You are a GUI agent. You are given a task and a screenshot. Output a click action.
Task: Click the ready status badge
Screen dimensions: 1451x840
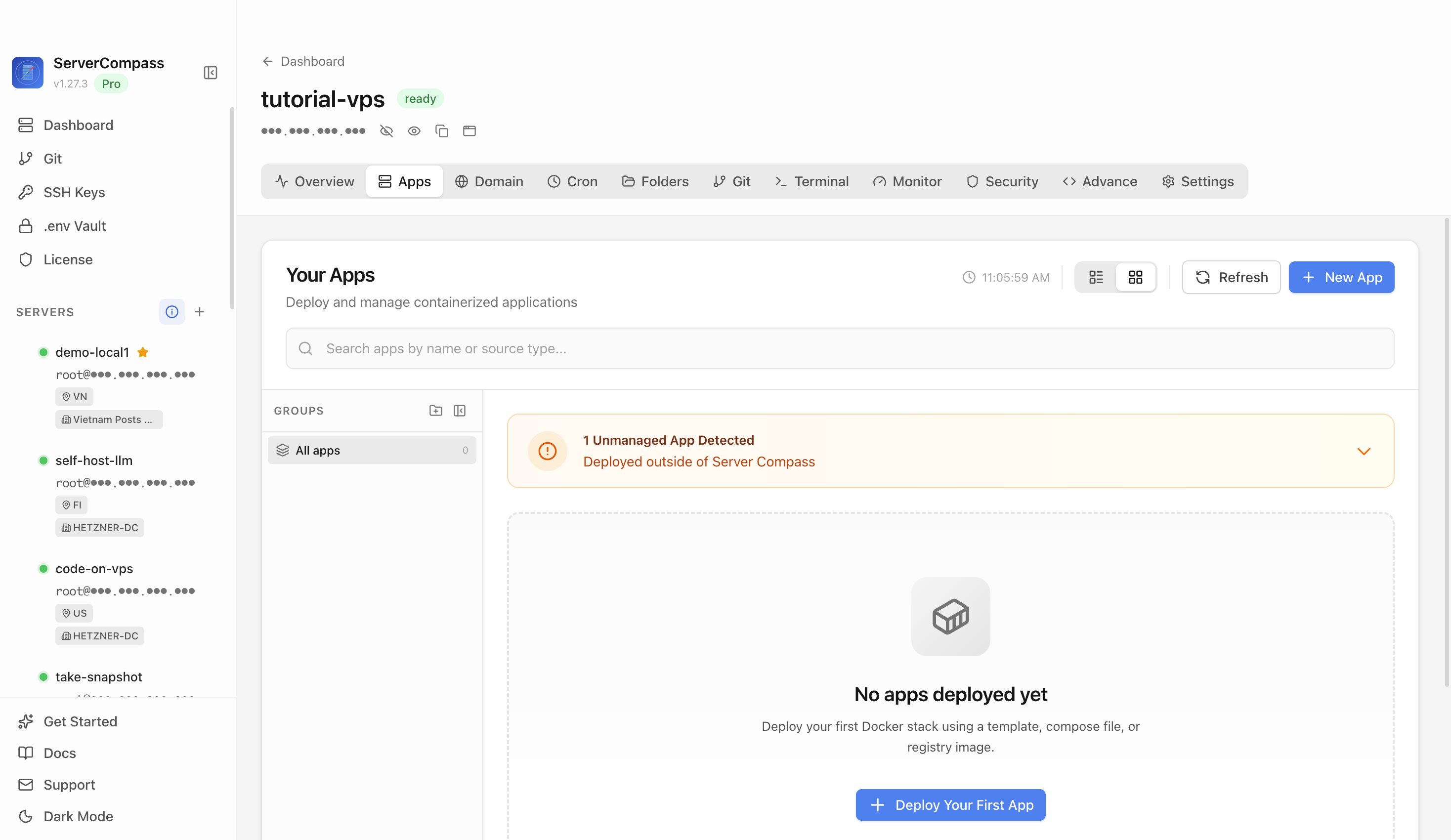point(420,99)
